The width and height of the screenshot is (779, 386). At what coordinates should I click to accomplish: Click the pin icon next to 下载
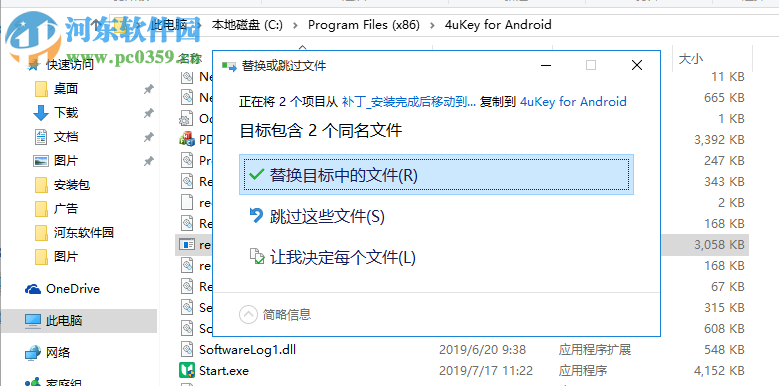pos(148,113)
